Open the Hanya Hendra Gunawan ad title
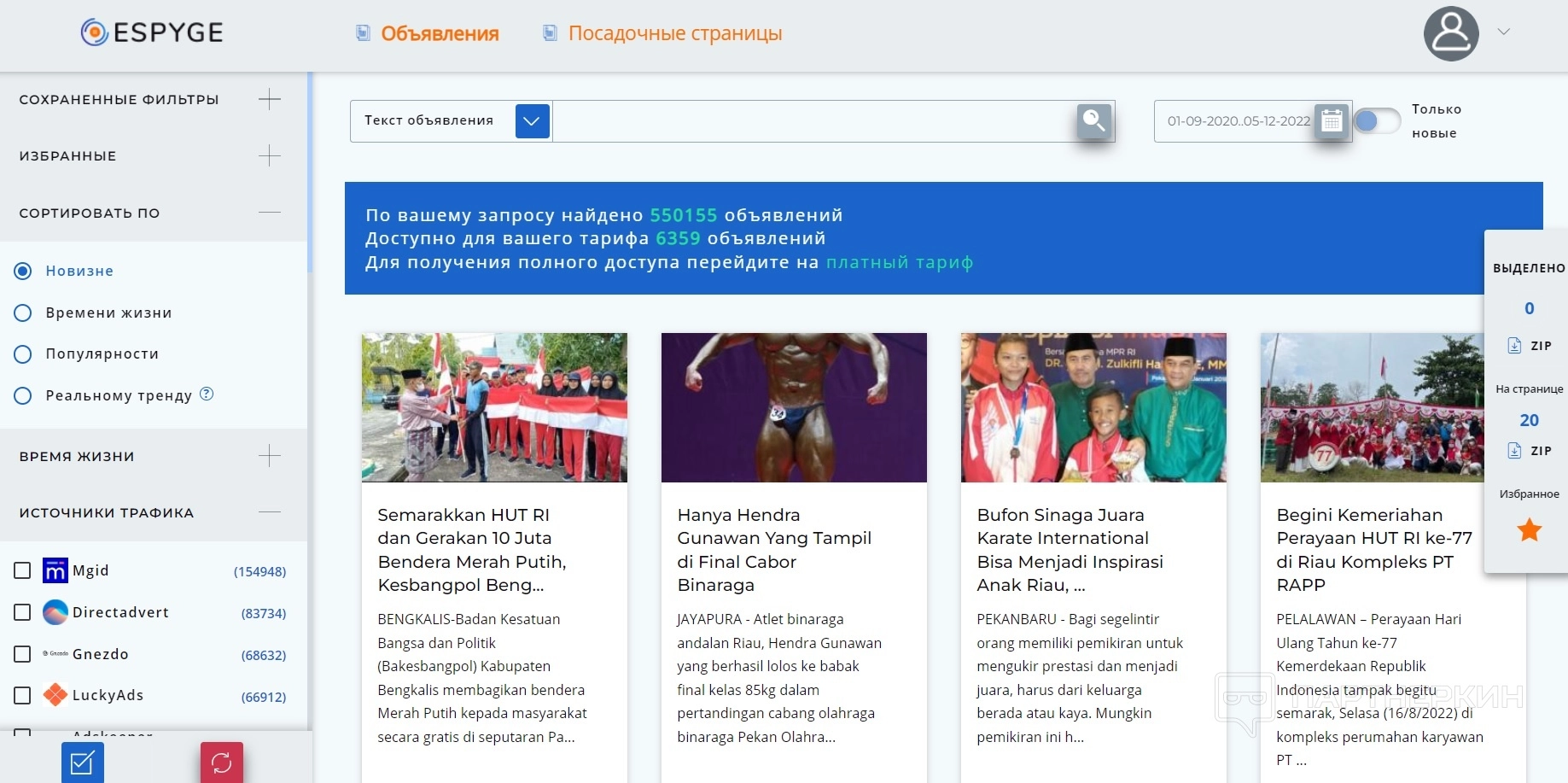Image resolution: width=1568 pixels, height=783 pixels. [774, 550]
